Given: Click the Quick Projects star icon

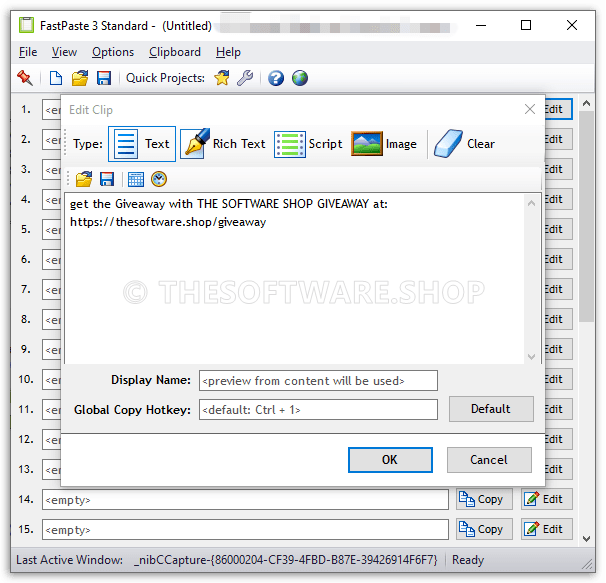Looking at the screenshot, I should 222,78.
